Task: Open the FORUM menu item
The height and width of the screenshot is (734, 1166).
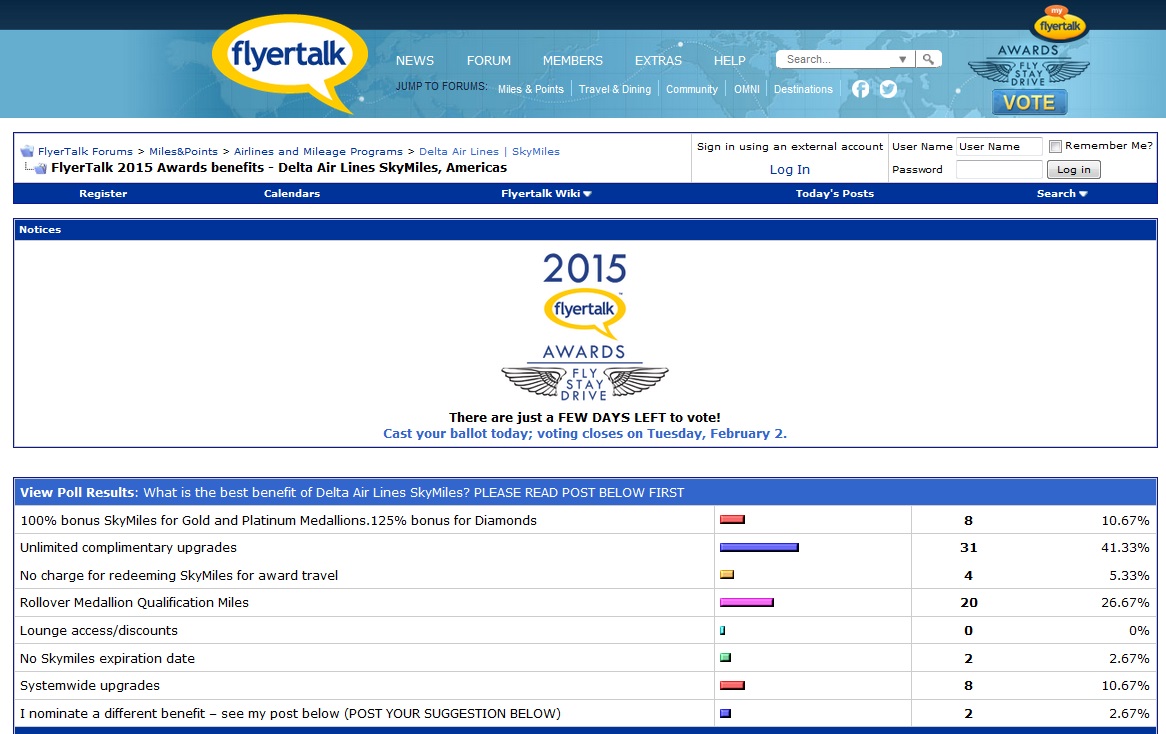Action: pos(488,61)
